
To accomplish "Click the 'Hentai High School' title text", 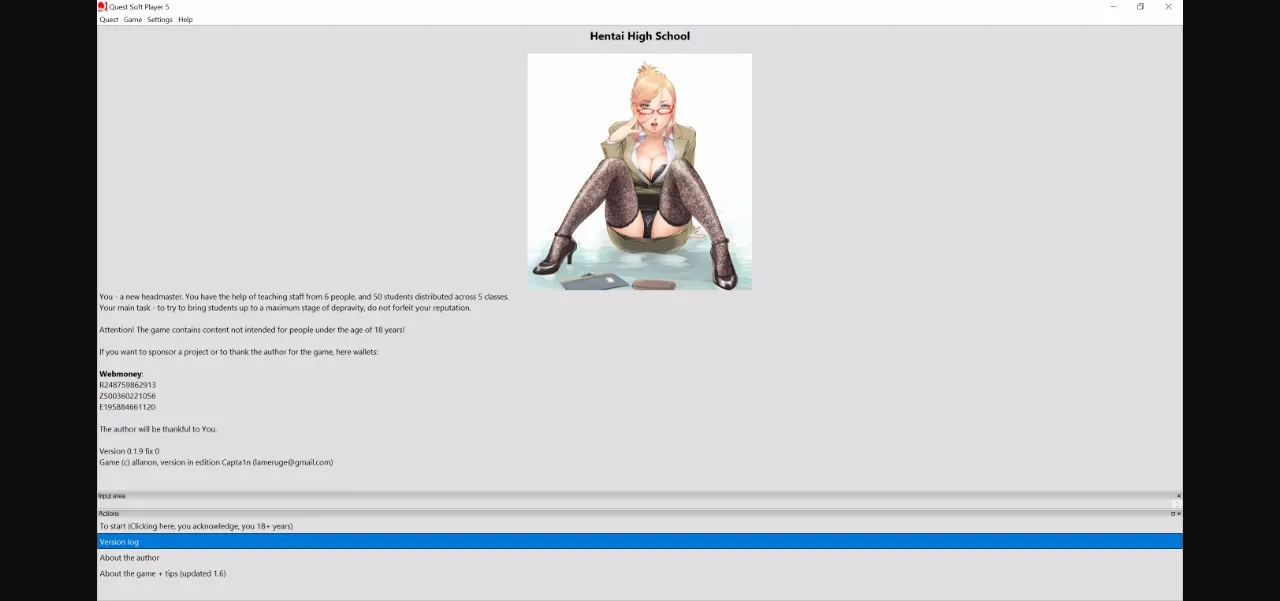I will click(639, 36).
